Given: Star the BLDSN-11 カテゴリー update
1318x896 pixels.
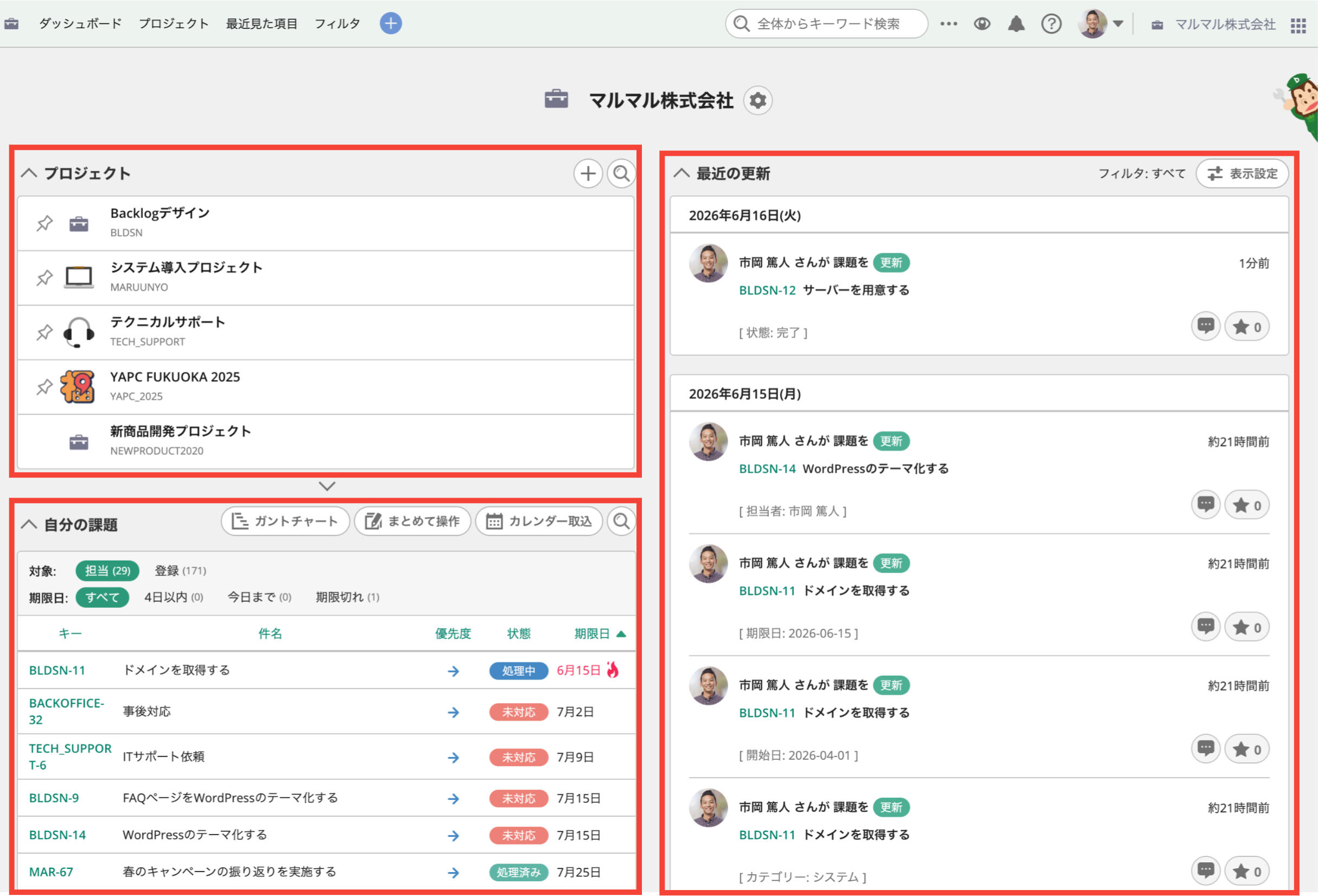Looking at the screenshot, I should (1246, 870).
